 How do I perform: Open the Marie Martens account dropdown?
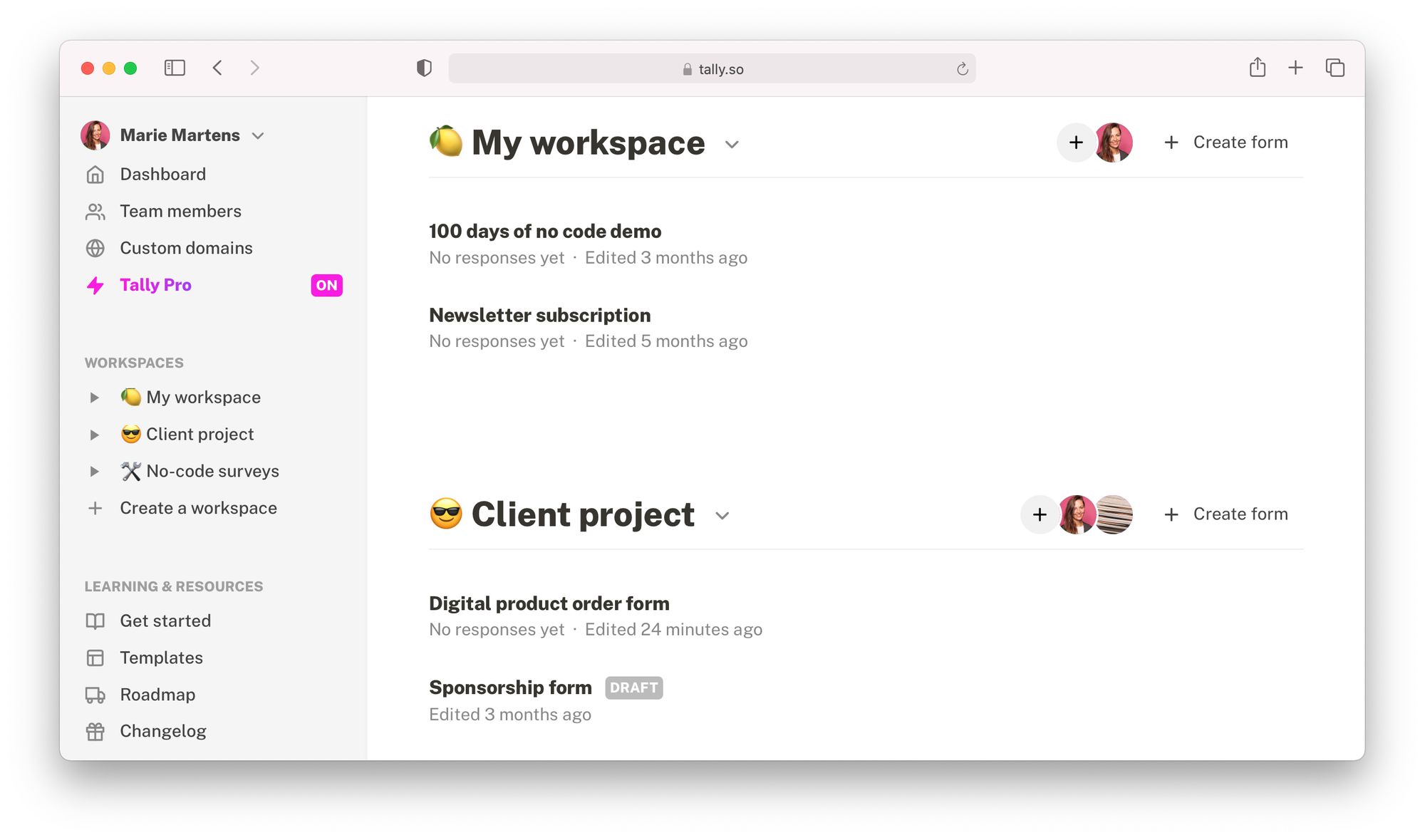[x=258, y=135]
